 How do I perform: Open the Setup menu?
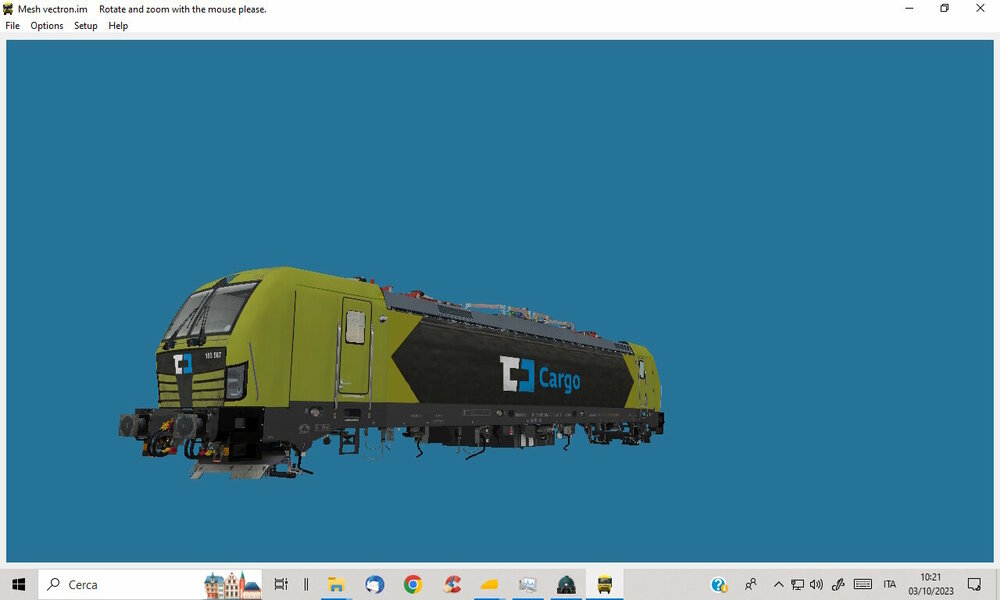pos(85,26)
